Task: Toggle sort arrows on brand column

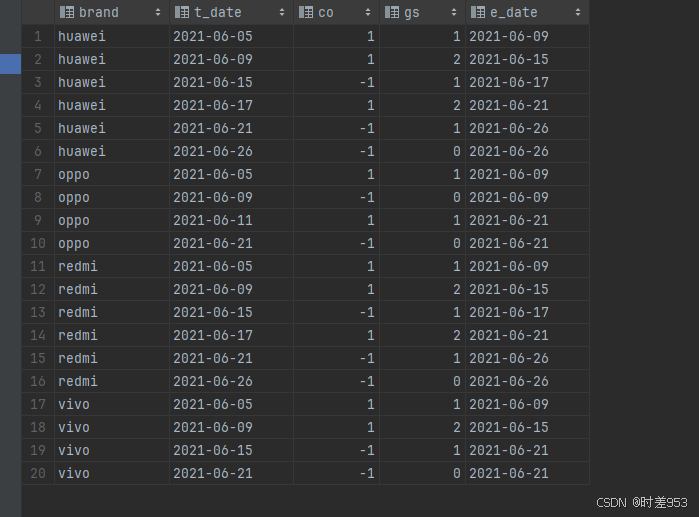Action: pyautogui.click(x=158, y=12)
